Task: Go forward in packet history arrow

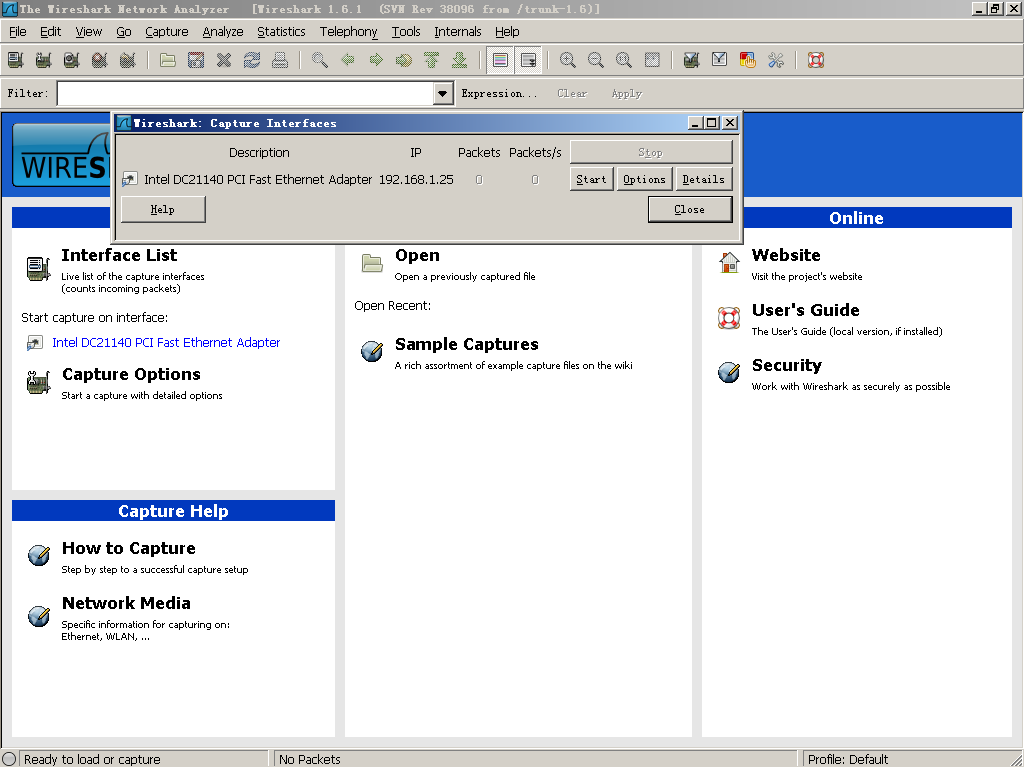Action: (x=376, y=60)
